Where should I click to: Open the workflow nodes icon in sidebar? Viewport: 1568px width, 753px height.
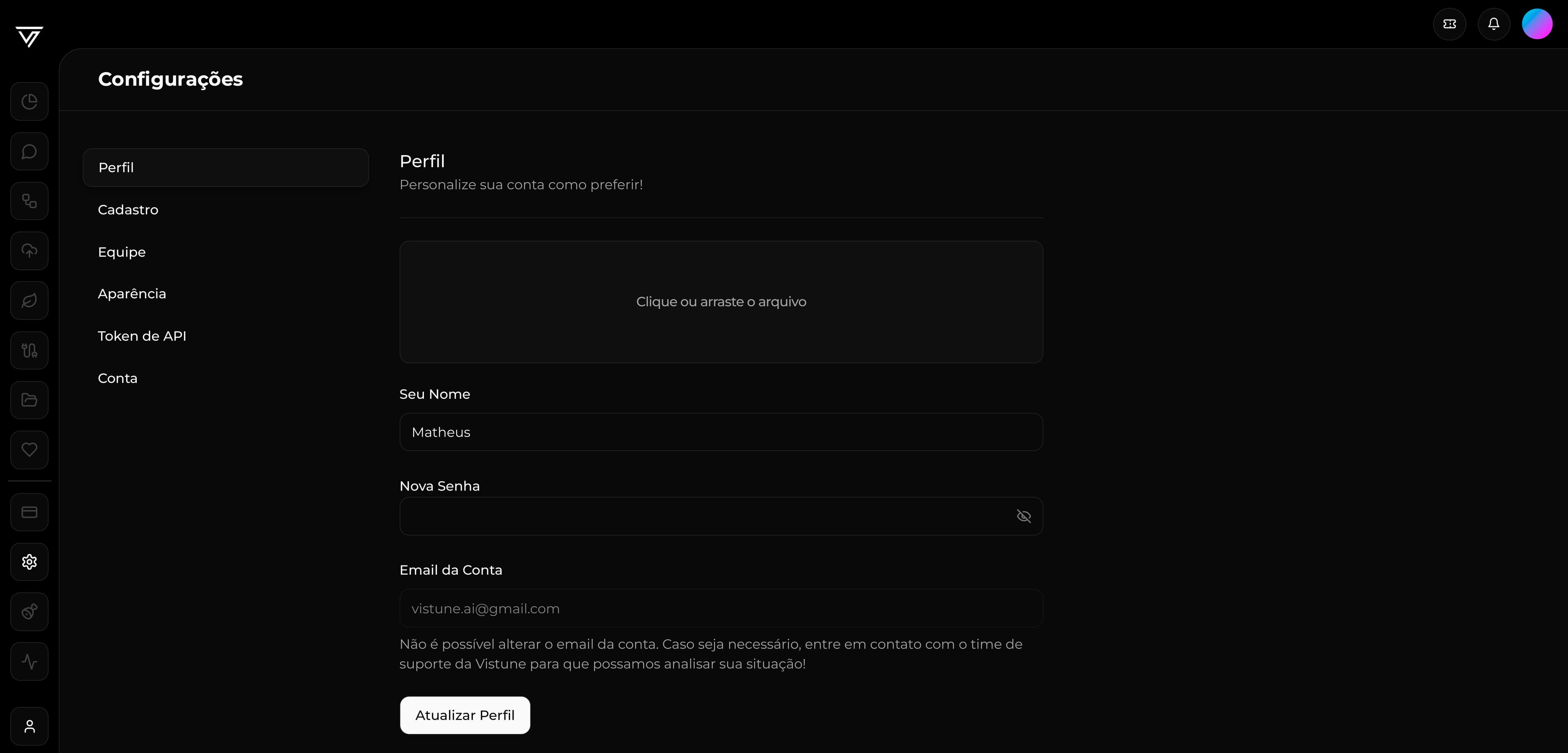tap(29, 201)
